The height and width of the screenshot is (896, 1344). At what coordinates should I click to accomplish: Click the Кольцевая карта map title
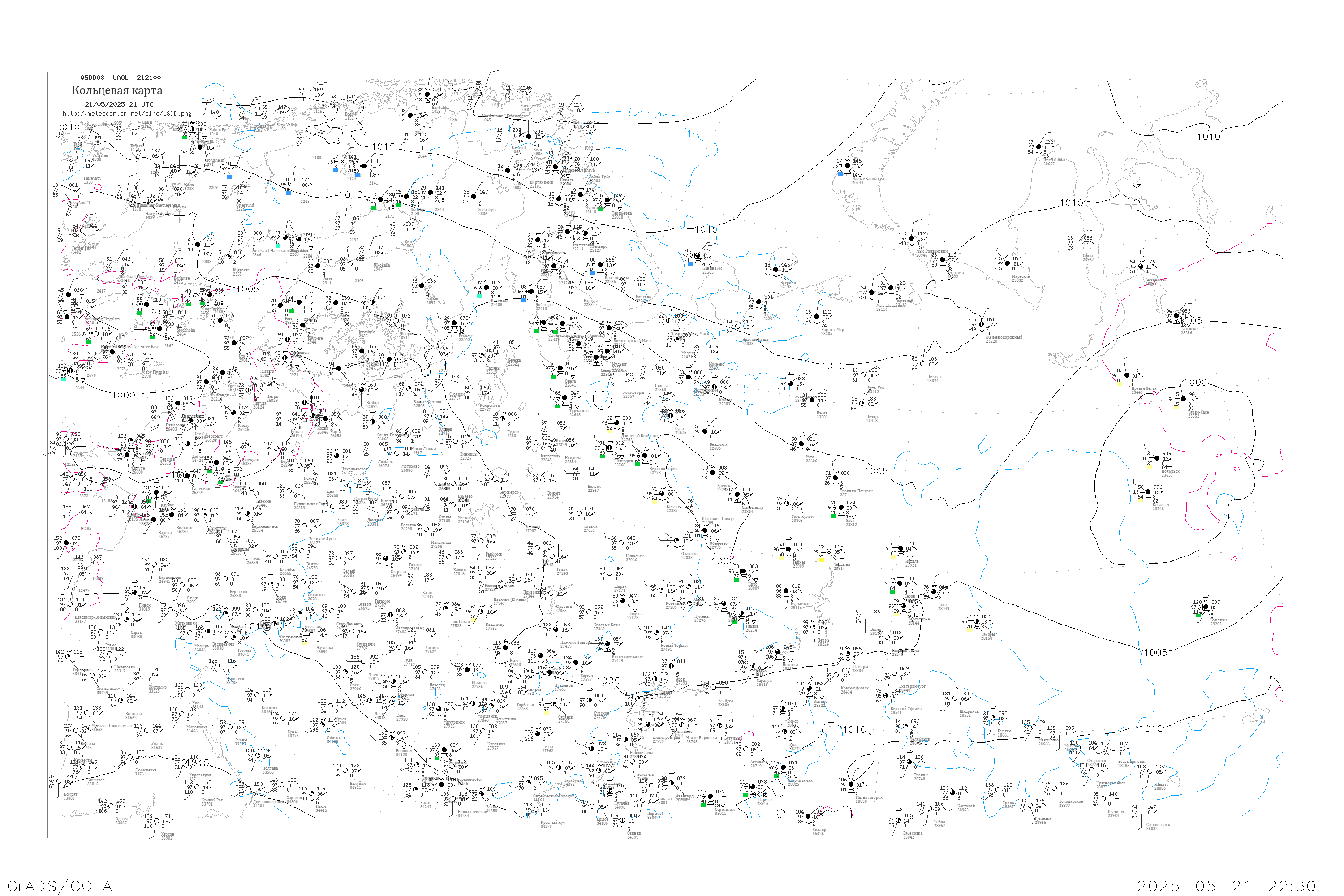117,90
